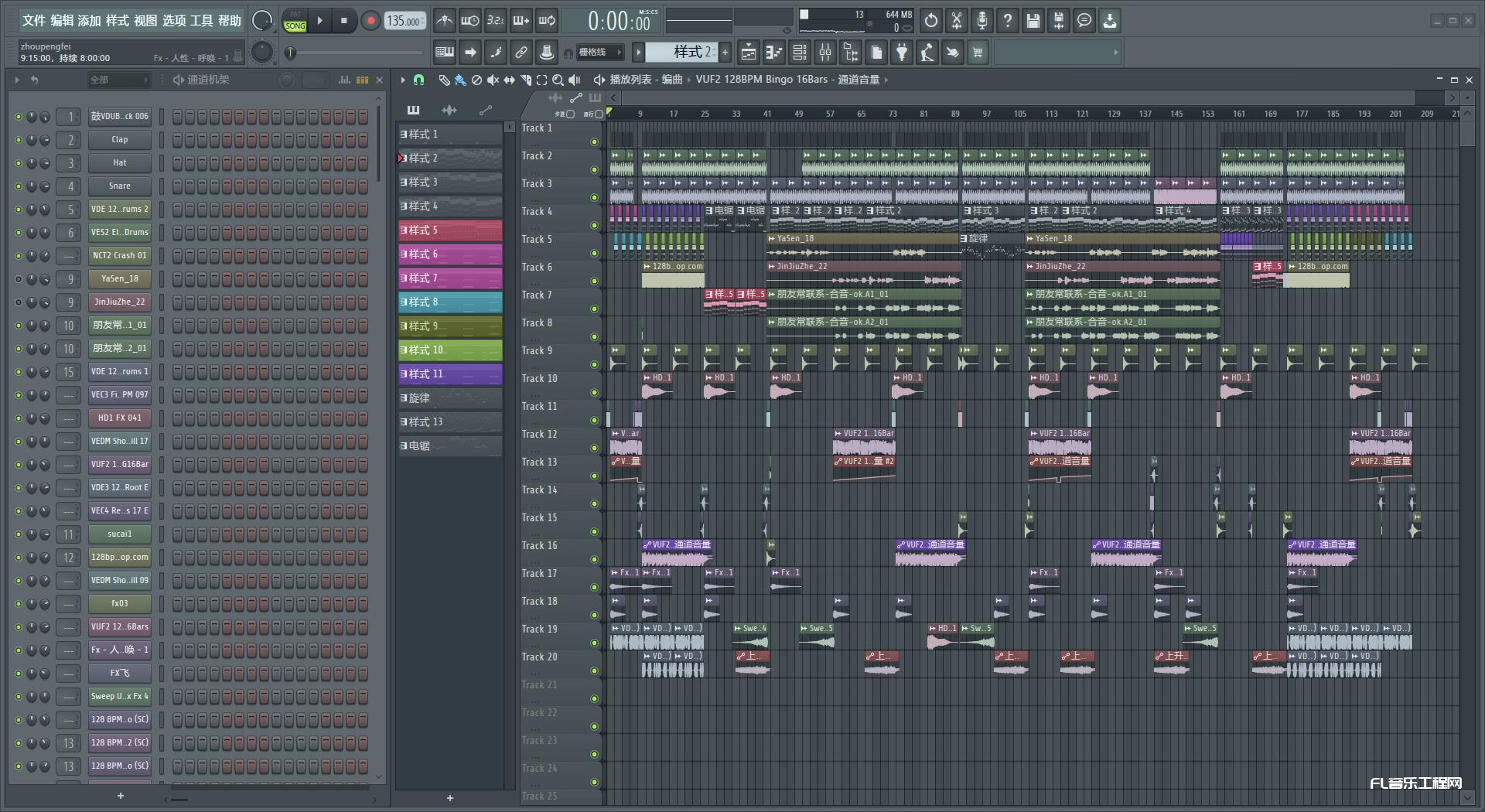Toggle mute LED for YaSen_18 channel
1485x812 pixels.
[x=19, y=279]
